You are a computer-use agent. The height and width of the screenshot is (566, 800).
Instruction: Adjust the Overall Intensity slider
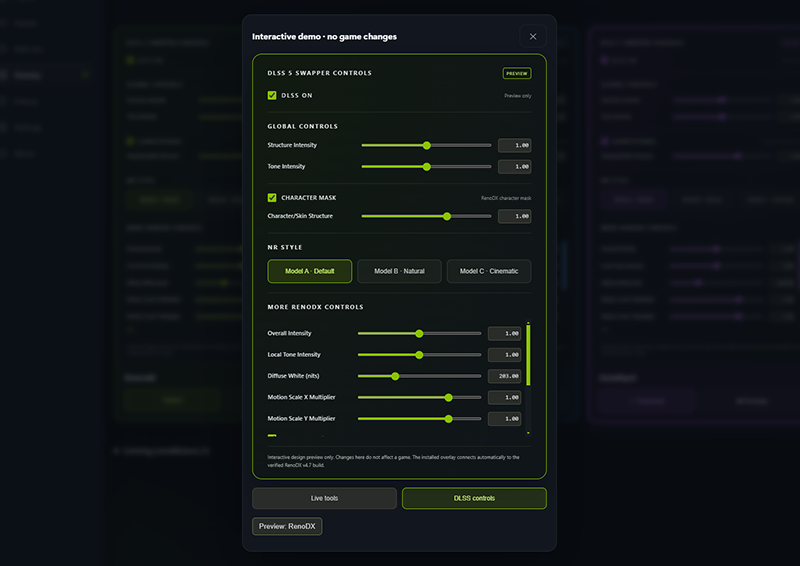[x=419, y=334]
